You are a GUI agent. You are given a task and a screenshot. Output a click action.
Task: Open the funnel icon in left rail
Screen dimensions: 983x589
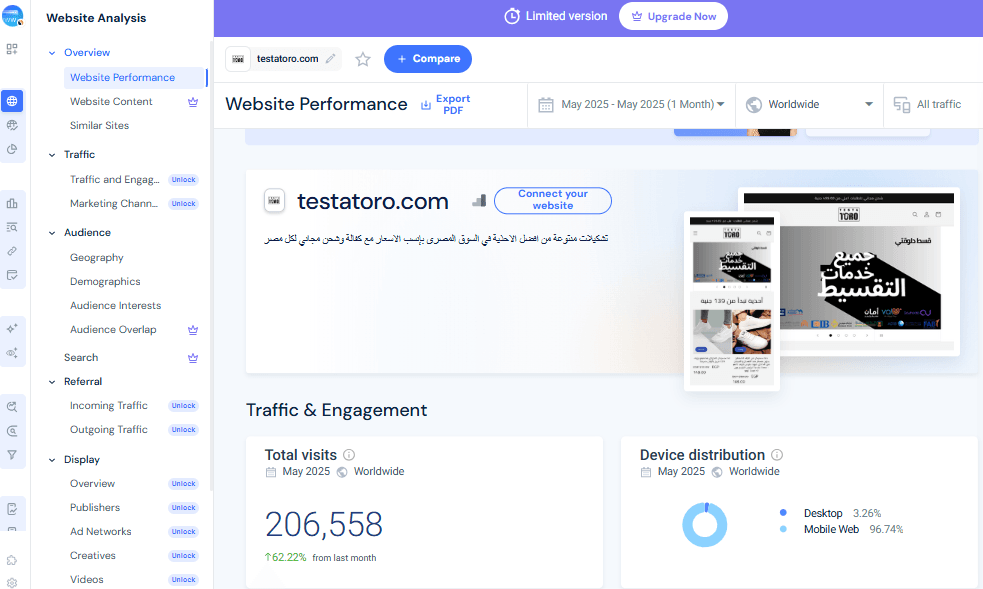(12, 455)
